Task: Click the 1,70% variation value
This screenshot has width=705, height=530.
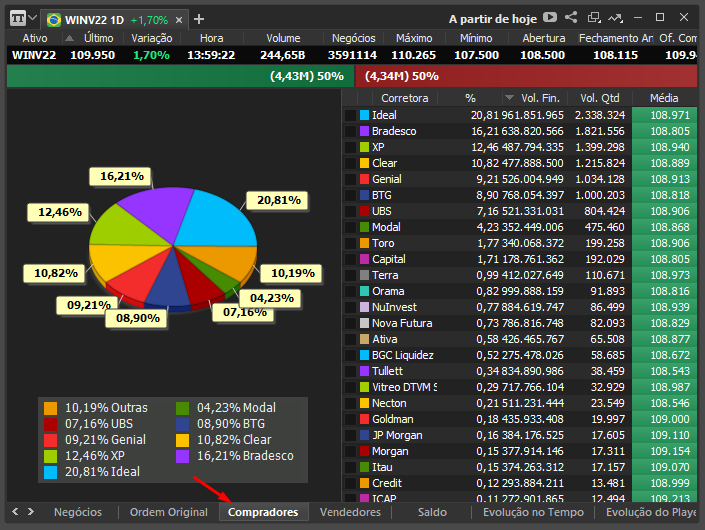Action: [151, 55]
